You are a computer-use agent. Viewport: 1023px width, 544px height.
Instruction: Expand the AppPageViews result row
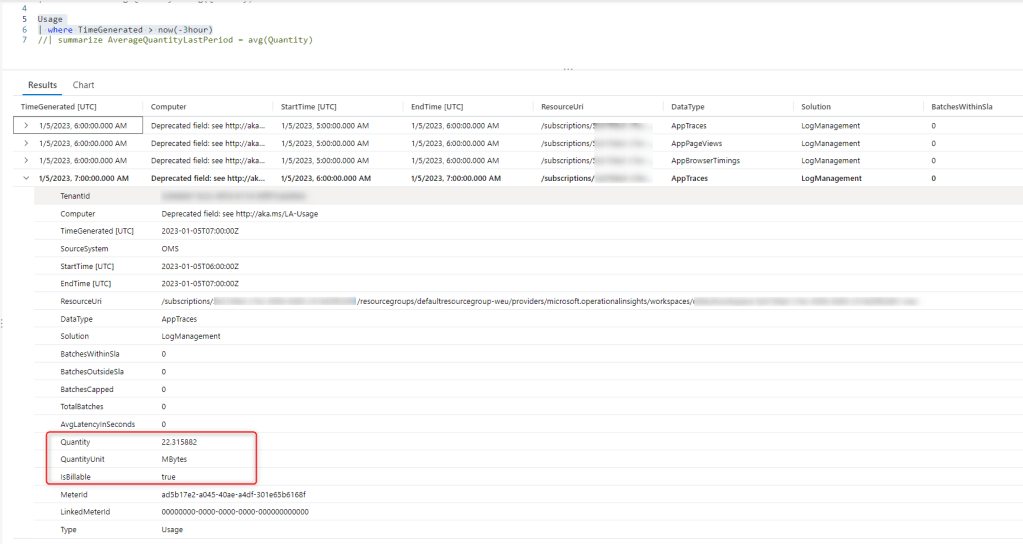26,143
